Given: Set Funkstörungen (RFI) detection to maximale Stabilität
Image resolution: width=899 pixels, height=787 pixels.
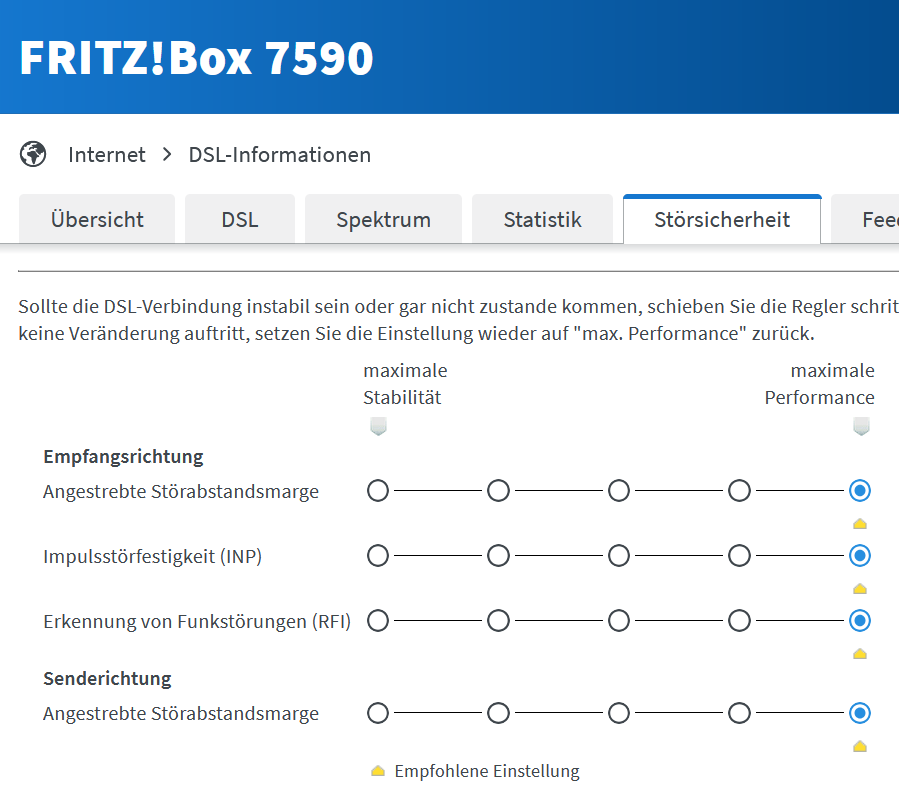Looking at the screenshot, I should point(378,621).
